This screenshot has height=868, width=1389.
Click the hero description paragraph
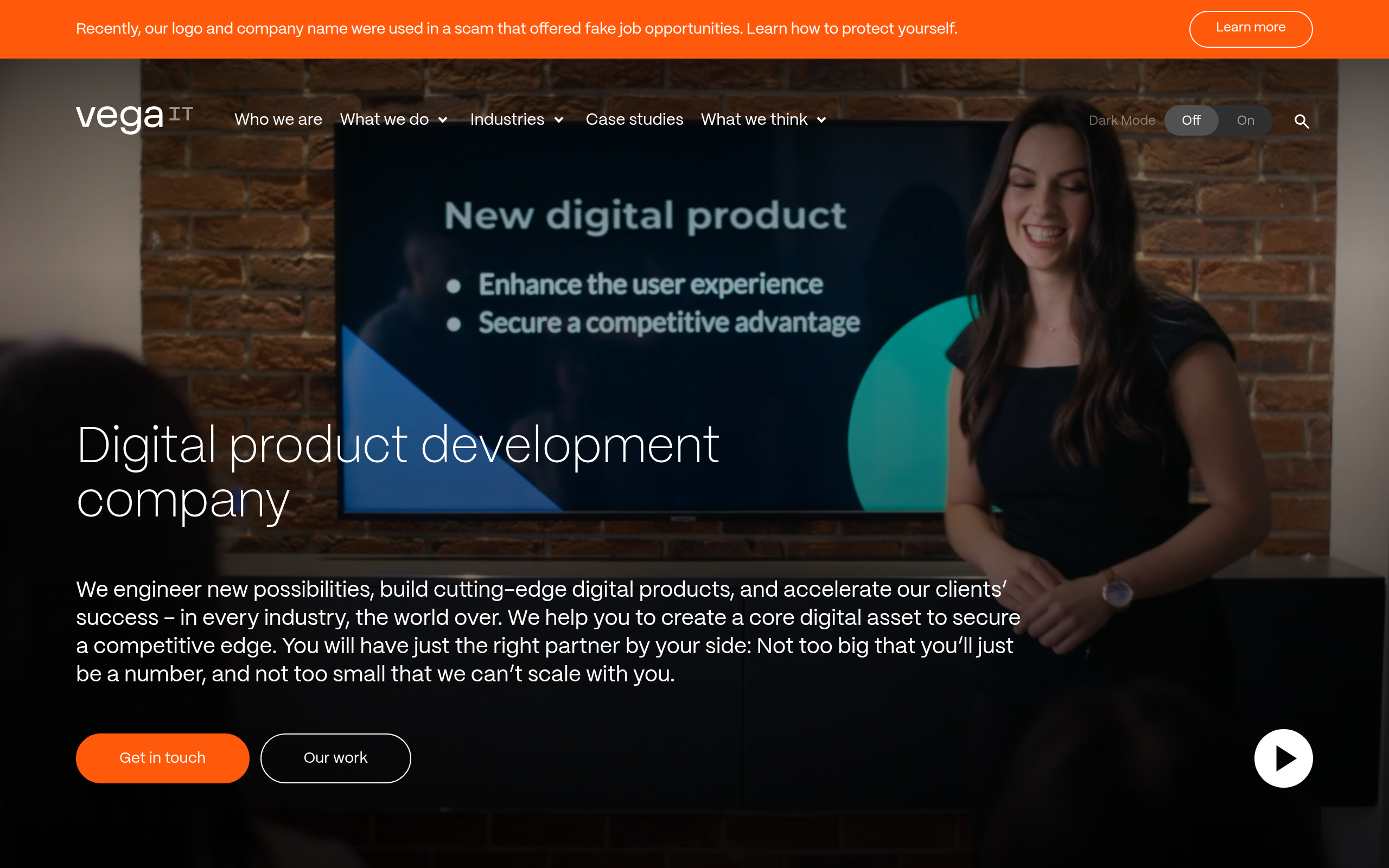(548, 631)
